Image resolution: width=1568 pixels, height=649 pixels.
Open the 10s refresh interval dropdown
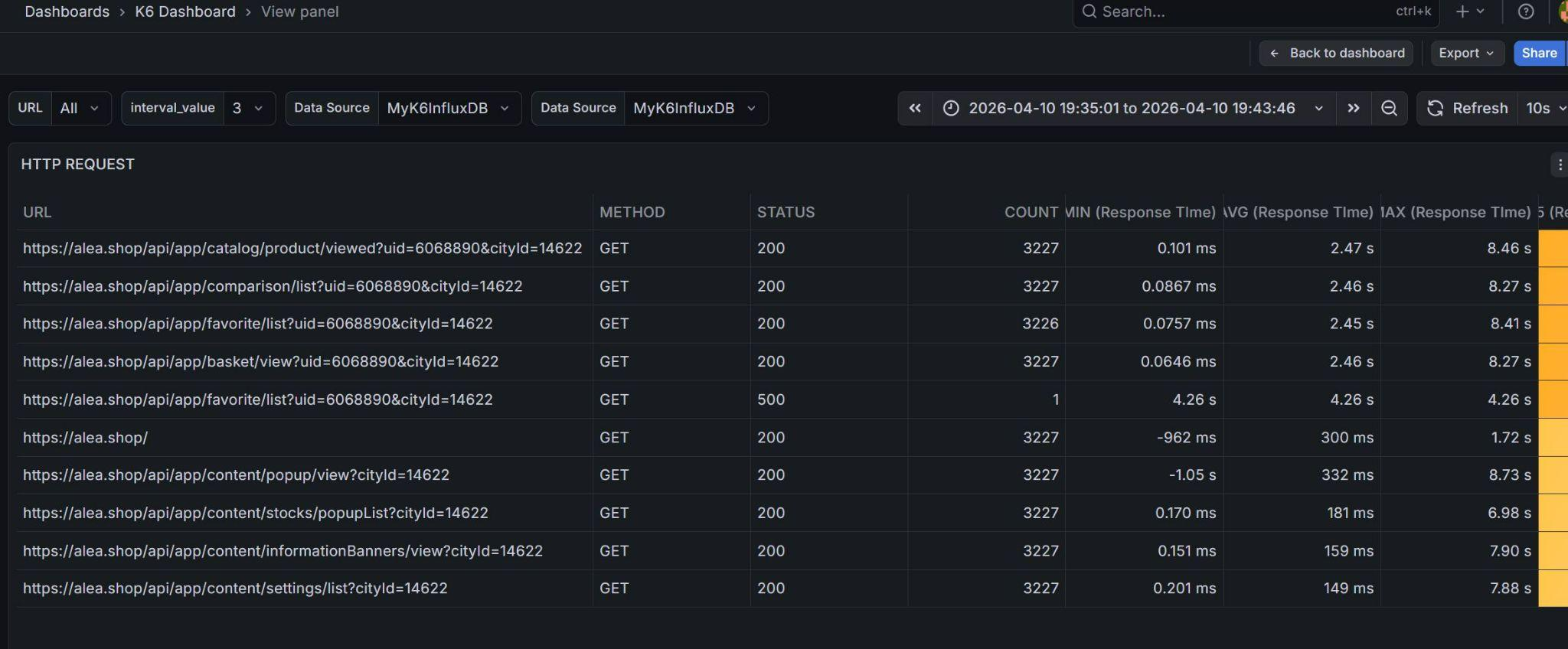(x=1545, y=108)
